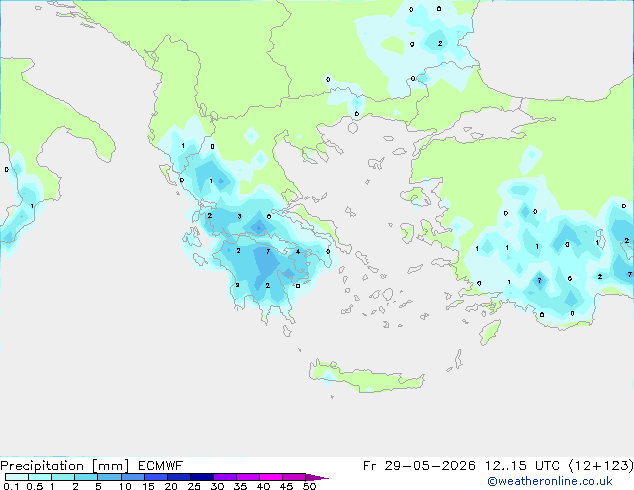Click the 0.5 legend scale label
The image size is (634, 490).
pyautogui.click(x=35, y=486)
